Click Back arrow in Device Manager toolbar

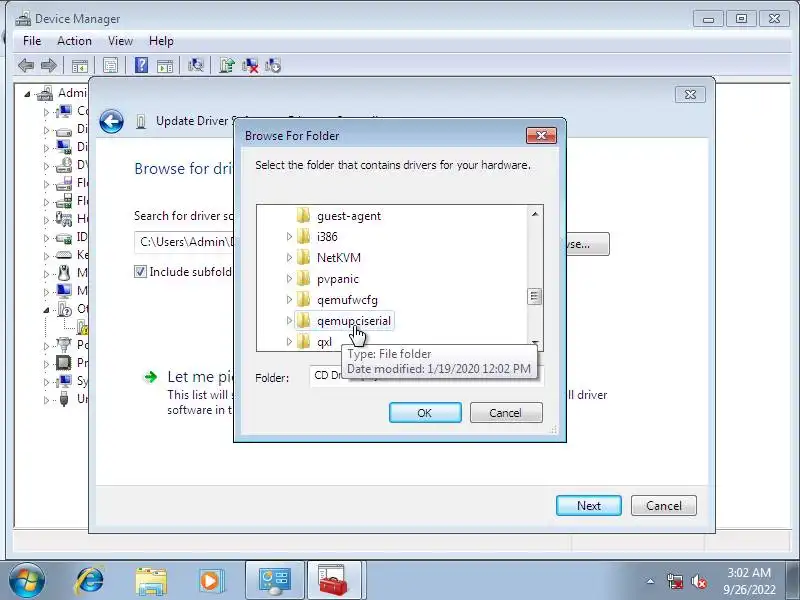26,65
